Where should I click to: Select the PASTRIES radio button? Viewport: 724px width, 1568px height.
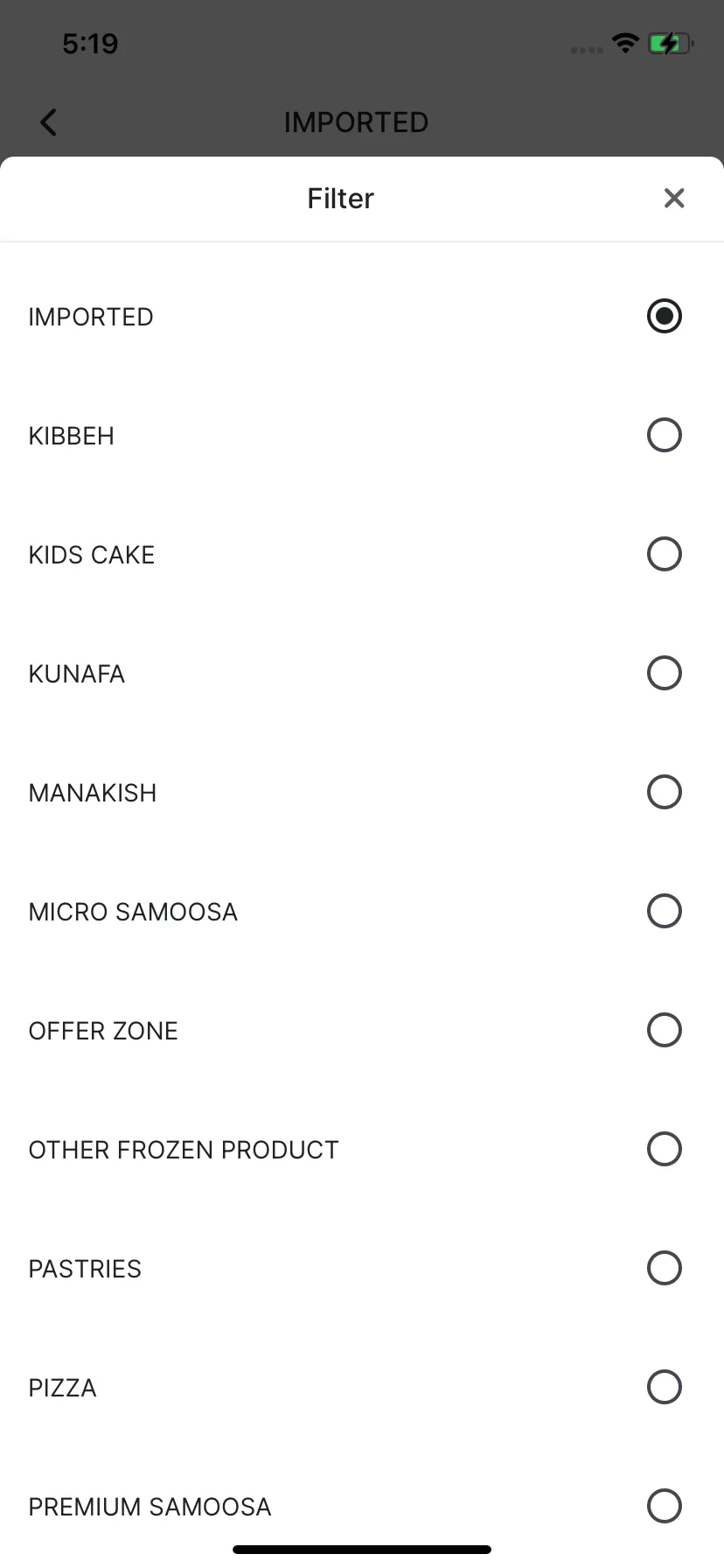(664, 1269)
